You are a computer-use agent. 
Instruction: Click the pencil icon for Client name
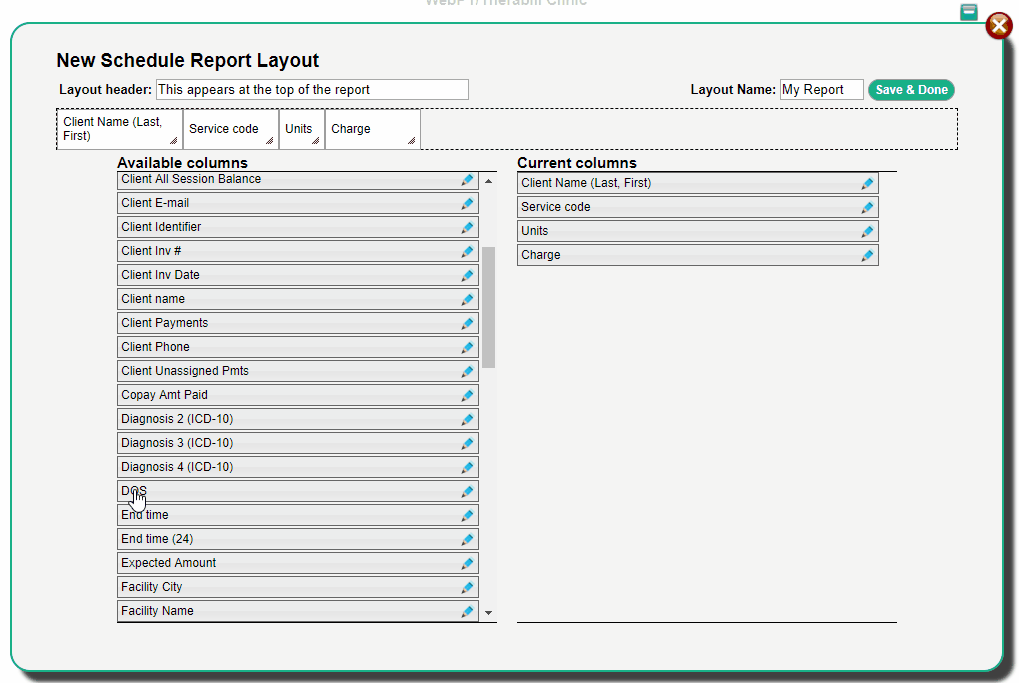pyautogui.click(x=467, y=300)
